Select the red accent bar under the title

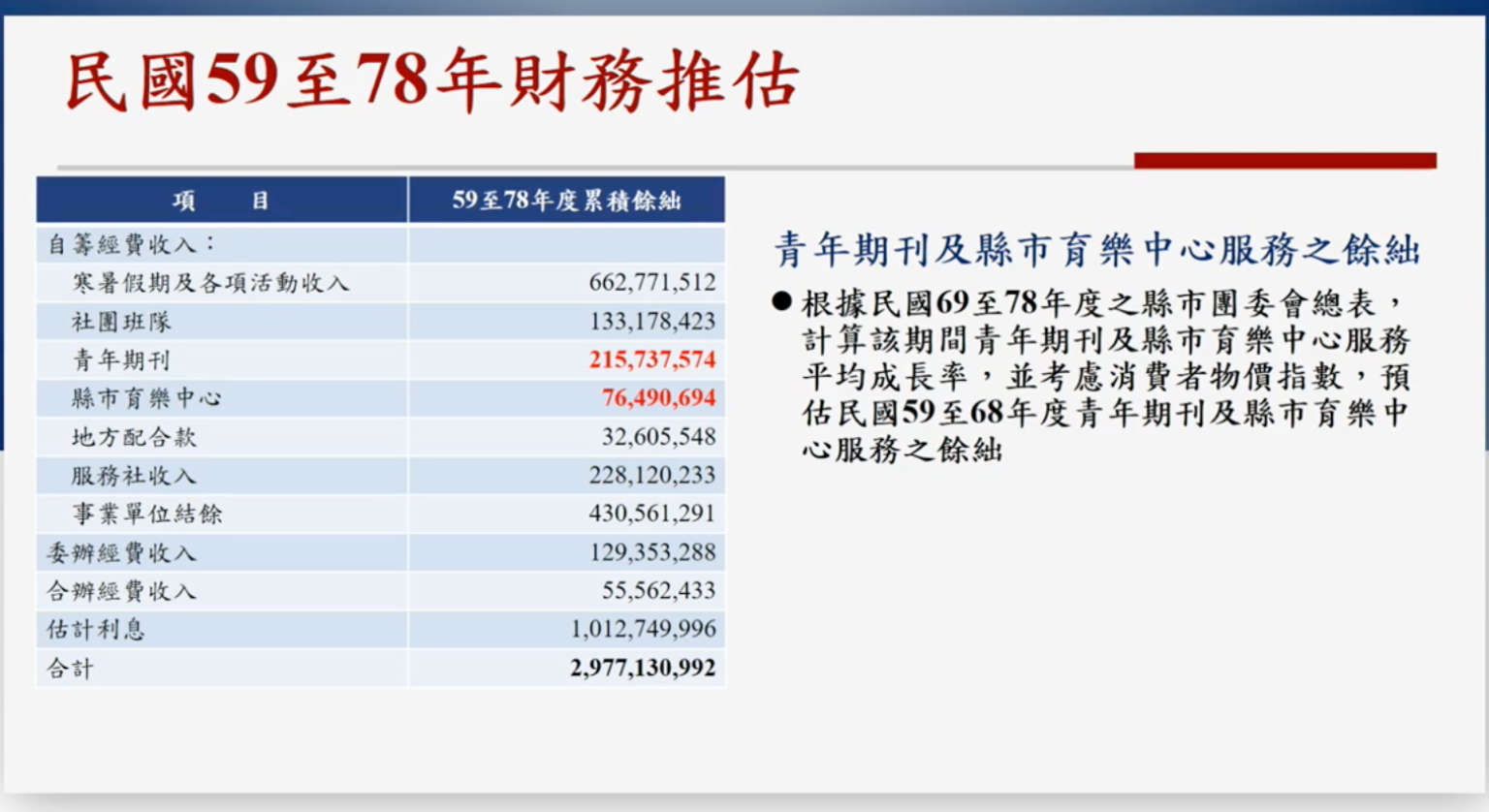pos(1284,161)
